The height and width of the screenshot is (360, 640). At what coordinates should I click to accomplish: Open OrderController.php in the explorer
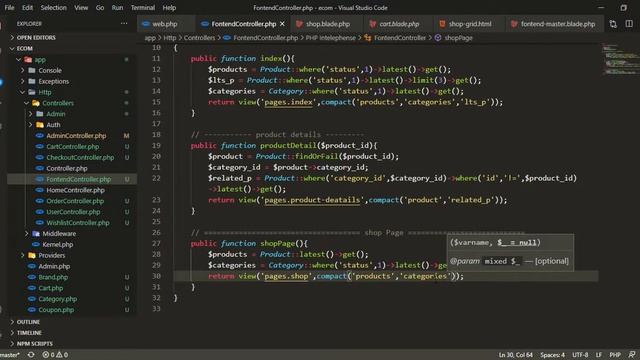[75, 201]
